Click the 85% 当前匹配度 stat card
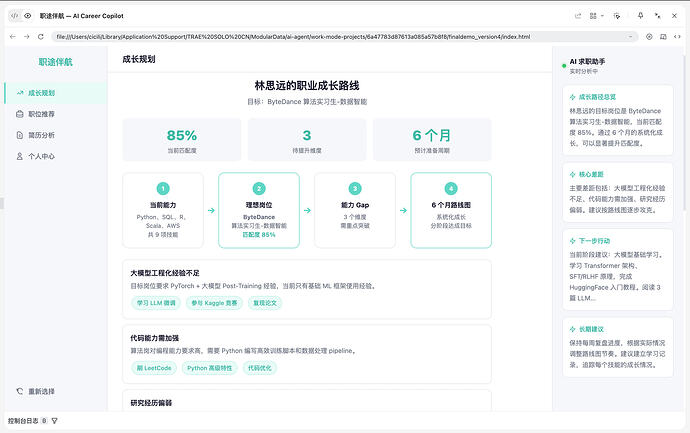690x433 pixels. click(x=182, y=139)
